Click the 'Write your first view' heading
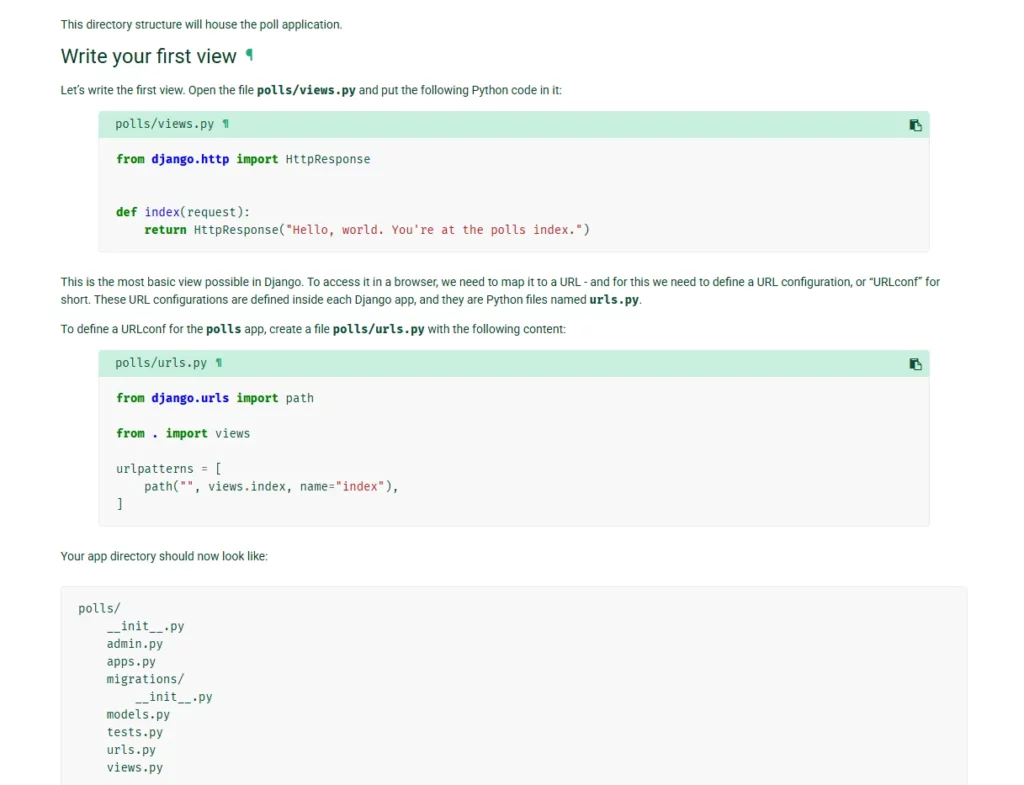The height and width of the screenshot is (785, 1024). [148, 56]
